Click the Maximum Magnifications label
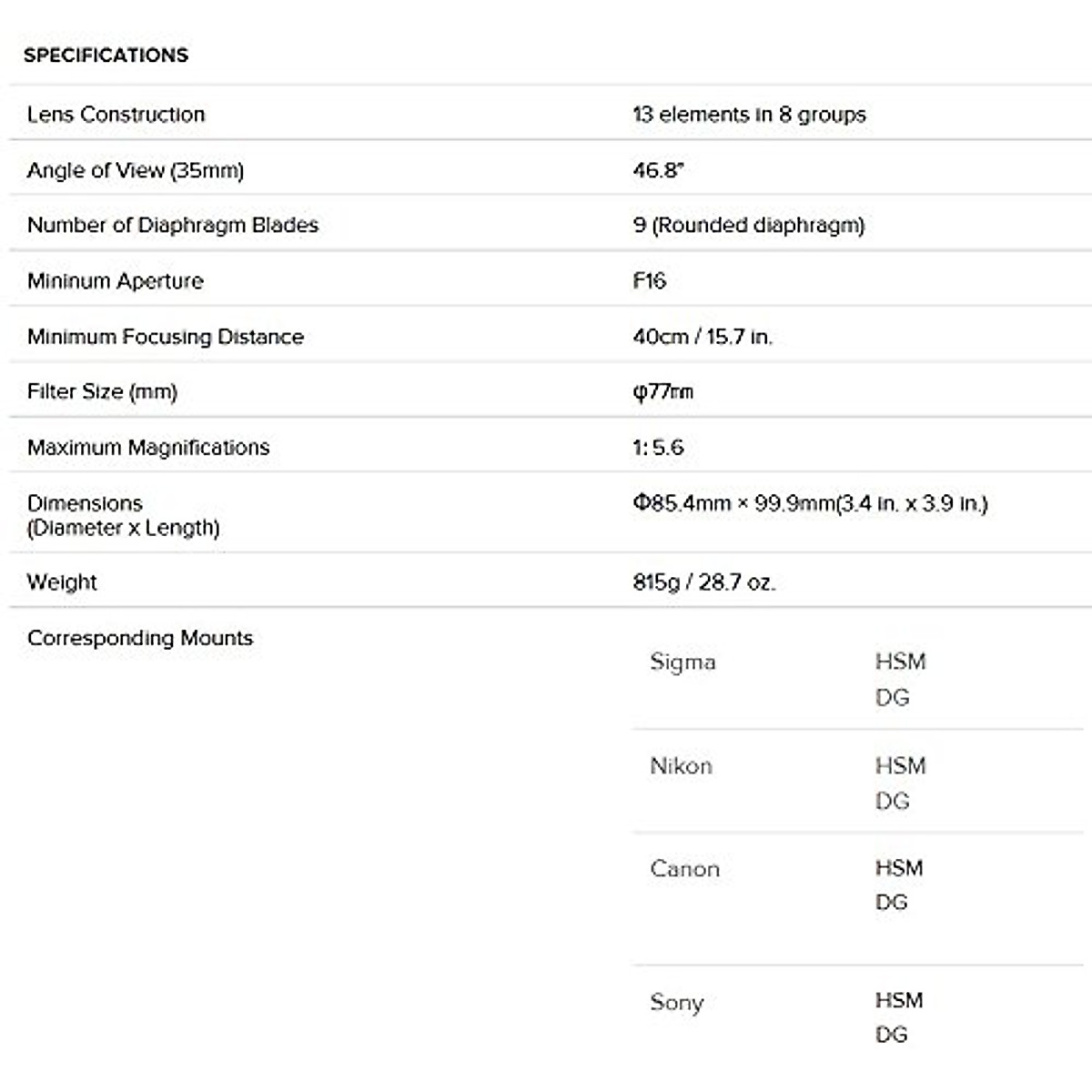This screenshot has height=1092, width=1092. click(148, 448)
